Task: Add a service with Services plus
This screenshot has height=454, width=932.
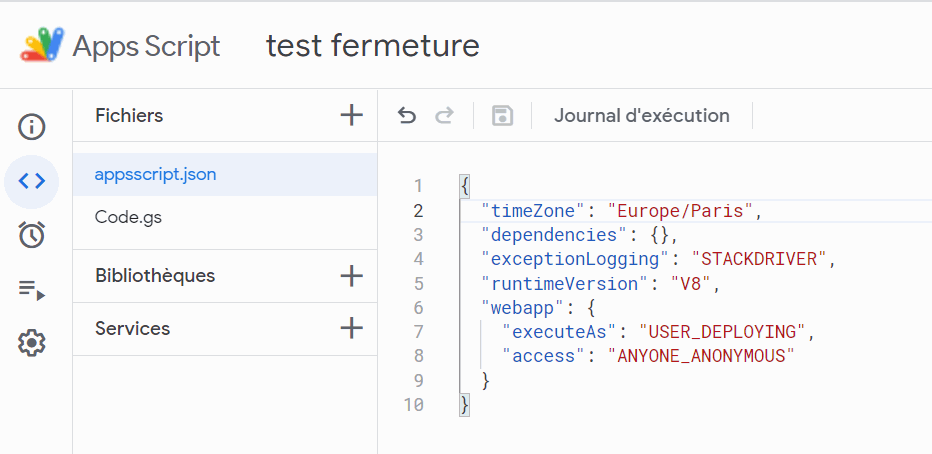Action: (351, 328)
